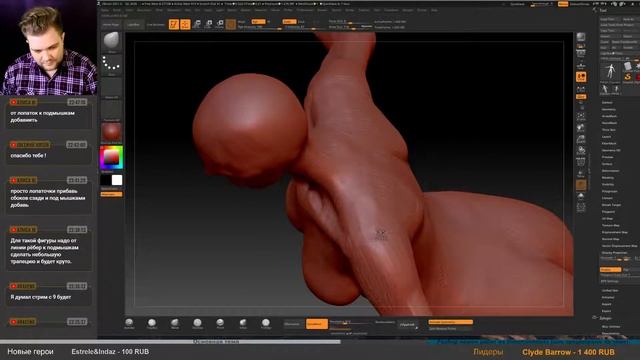Select the hPolish brush in bottom shelf
The height and width of the screenshot is (360, 640).
coord(266,323)
